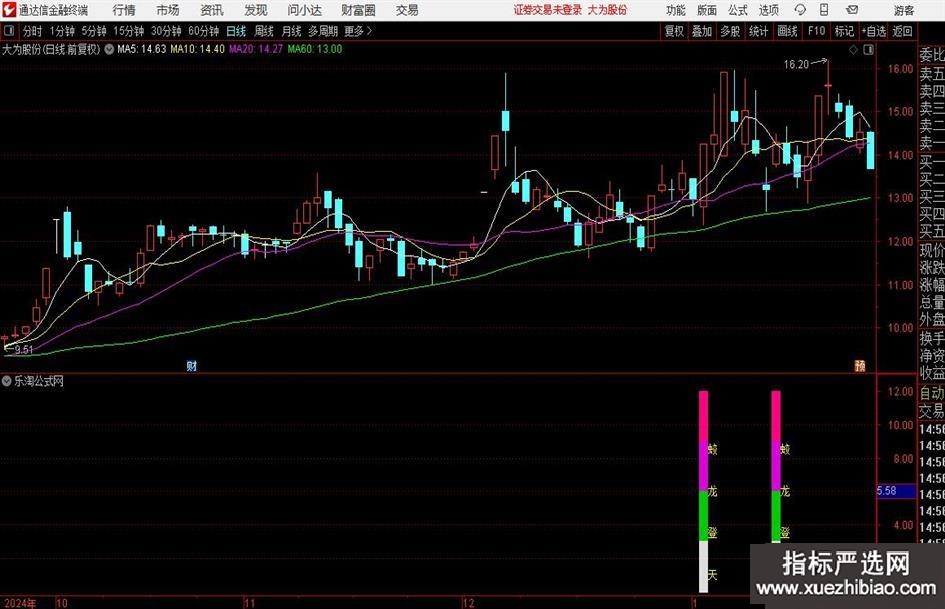Open the 功能 menu
The image size is (945, 609).
pyautogui.click(x=676, y=10)
